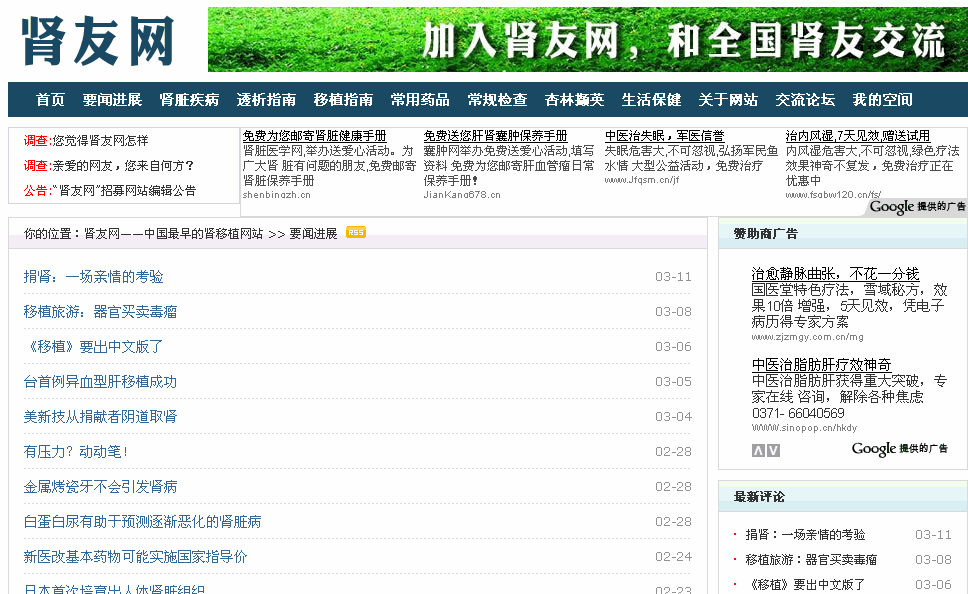Click breadcrumb 要闻进展
The image size is (968, 594).
[x=314, y=233]
